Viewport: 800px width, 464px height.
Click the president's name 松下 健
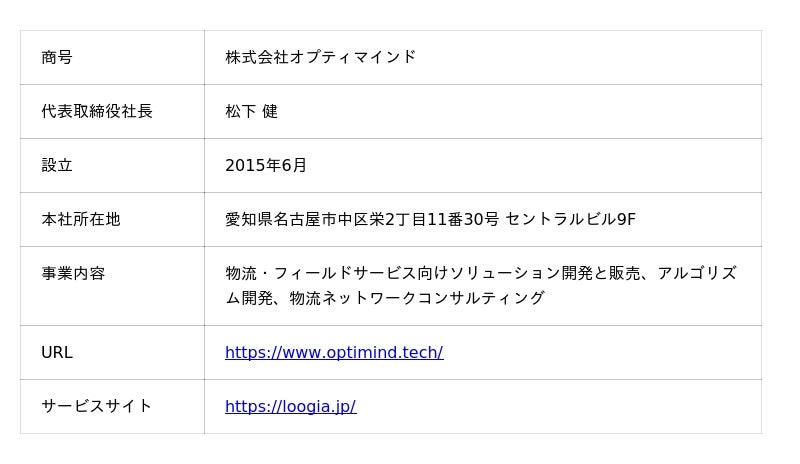[252, 111]
